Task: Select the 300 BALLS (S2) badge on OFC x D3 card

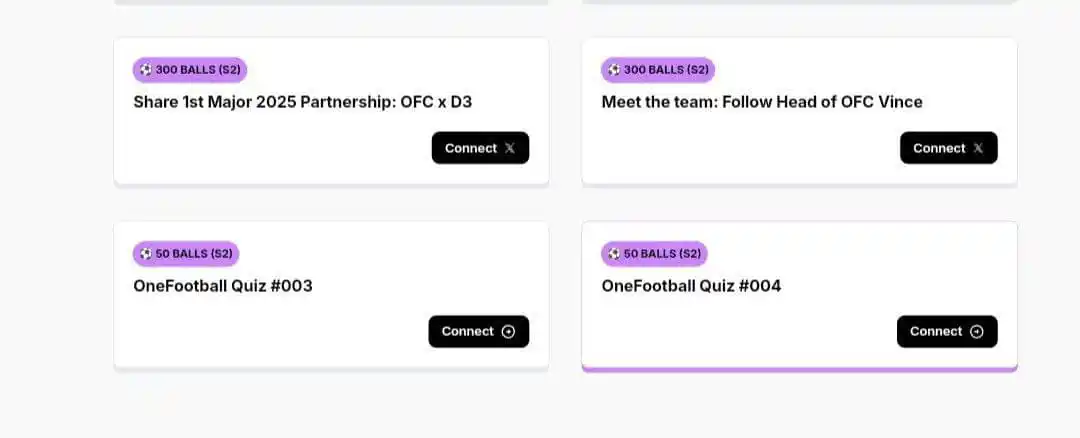Action: 190,70
